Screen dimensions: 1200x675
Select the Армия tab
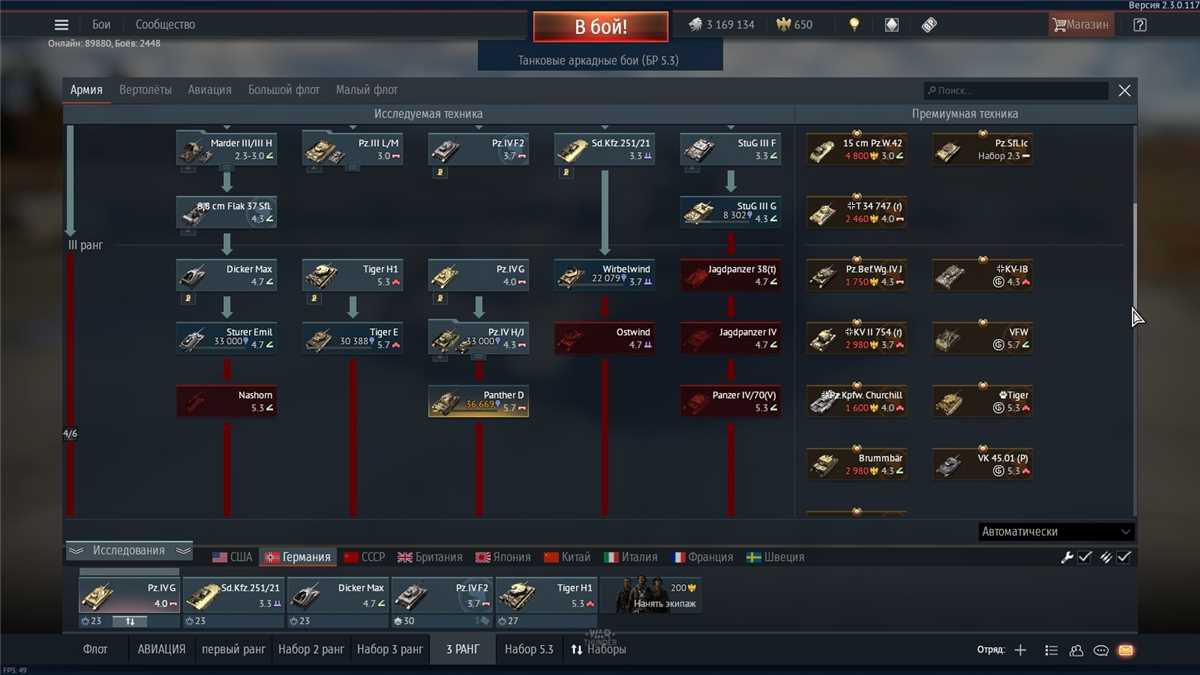pos(87,90)
